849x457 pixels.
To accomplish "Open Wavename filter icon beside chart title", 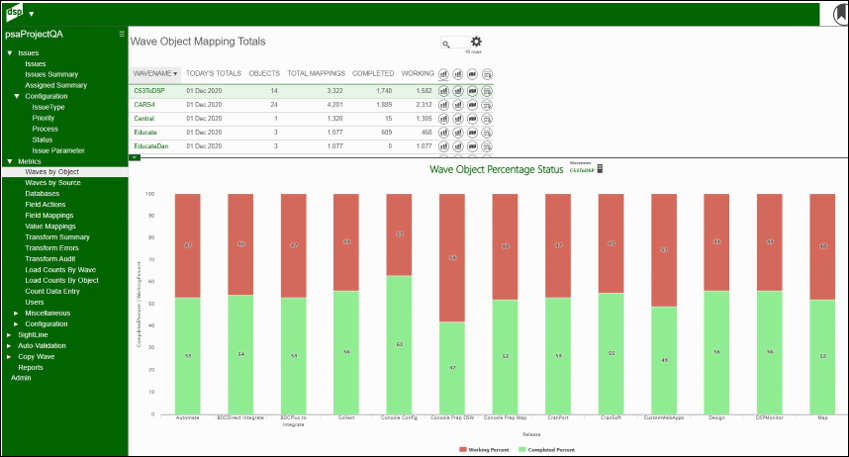I will click(x=600, y=169).
